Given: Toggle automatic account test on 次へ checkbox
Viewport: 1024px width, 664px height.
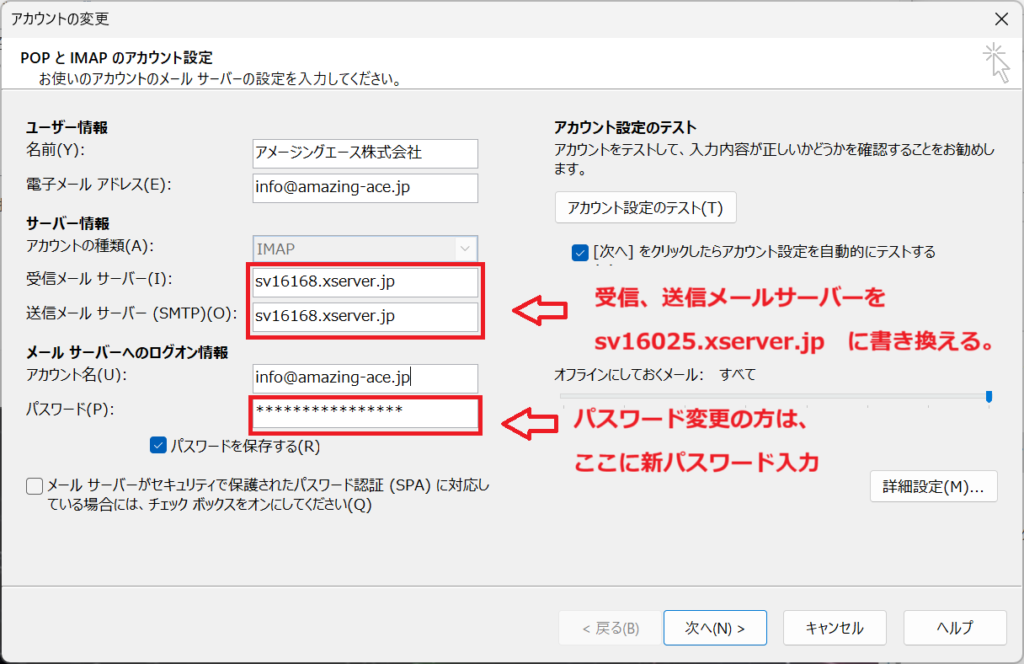Looking at the screenshot, I should point(579,252).
